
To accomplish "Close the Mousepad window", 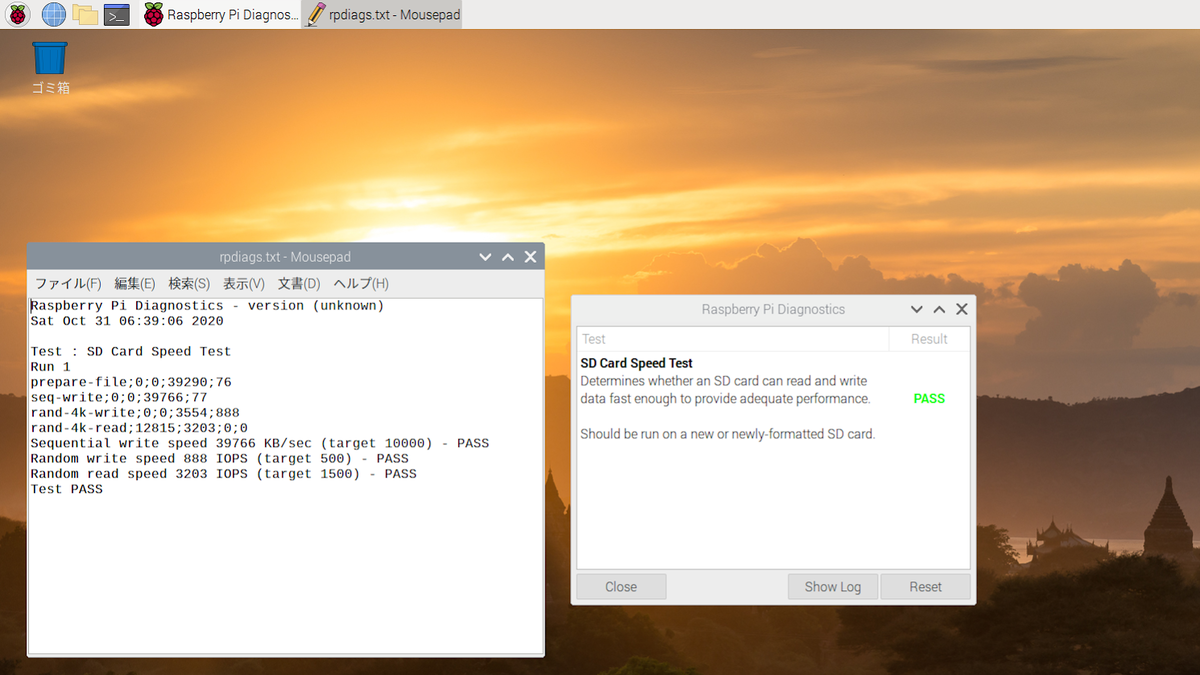I will point(530,257).
